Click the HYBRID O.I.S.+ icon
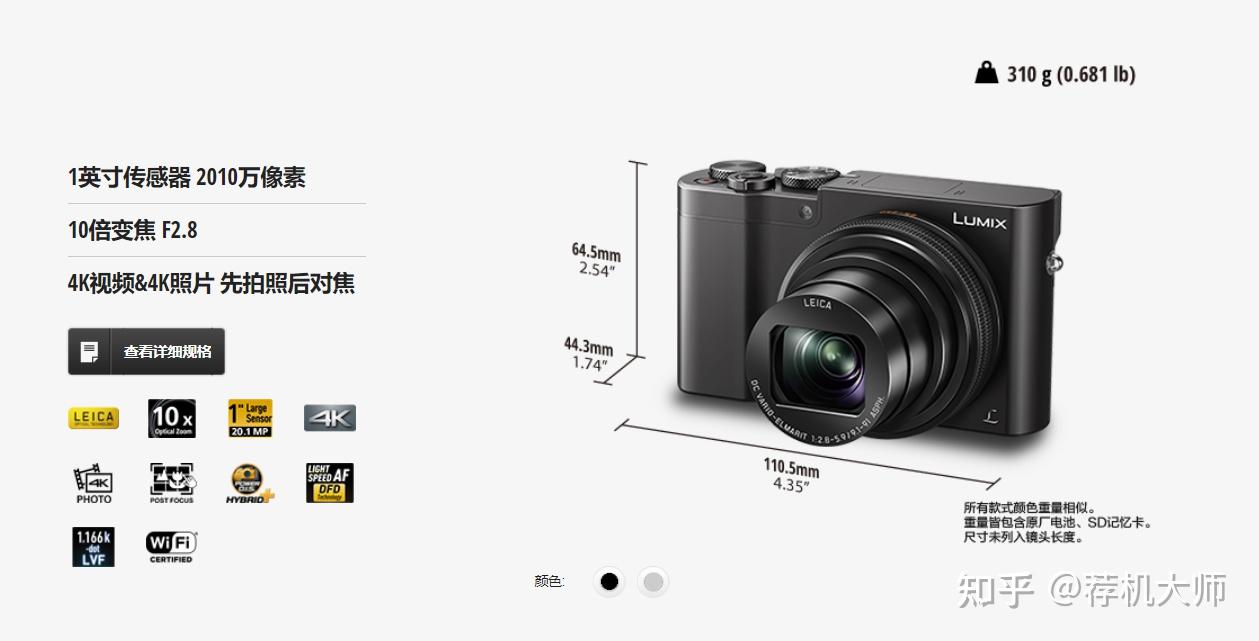 point(250,484)
